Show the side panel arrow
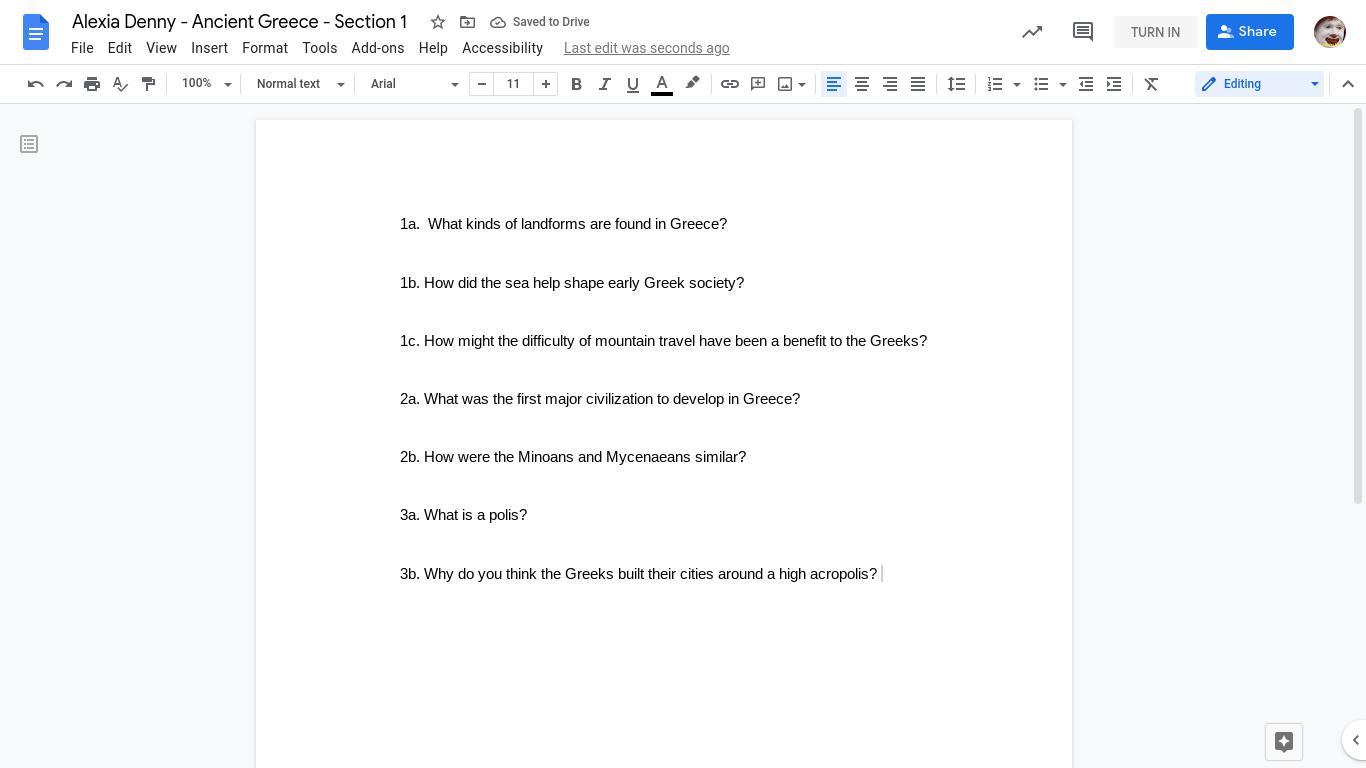 tap(1355, 741)
